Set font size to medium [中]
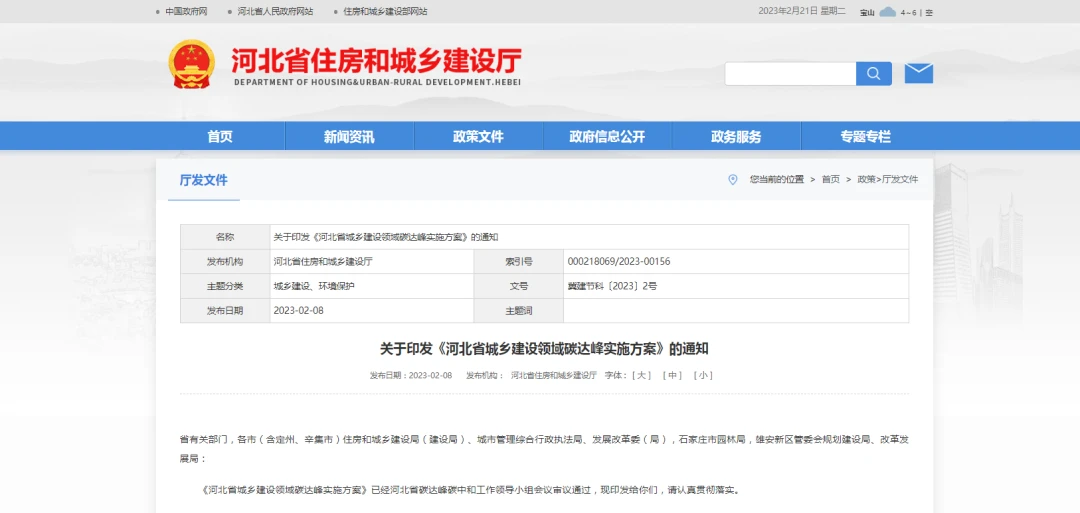This screenshot has height=513, width=1080. [x=673, y=376]
